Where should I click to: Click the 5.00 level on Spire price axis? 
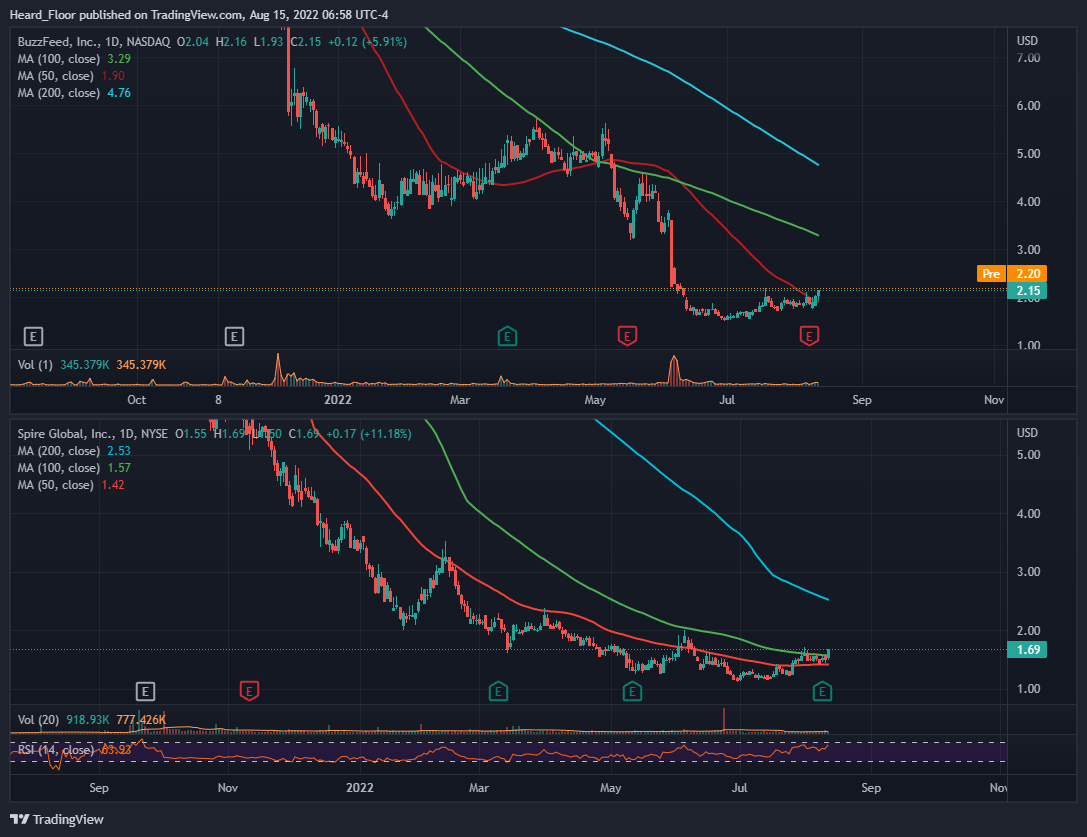click(1028, 455)
